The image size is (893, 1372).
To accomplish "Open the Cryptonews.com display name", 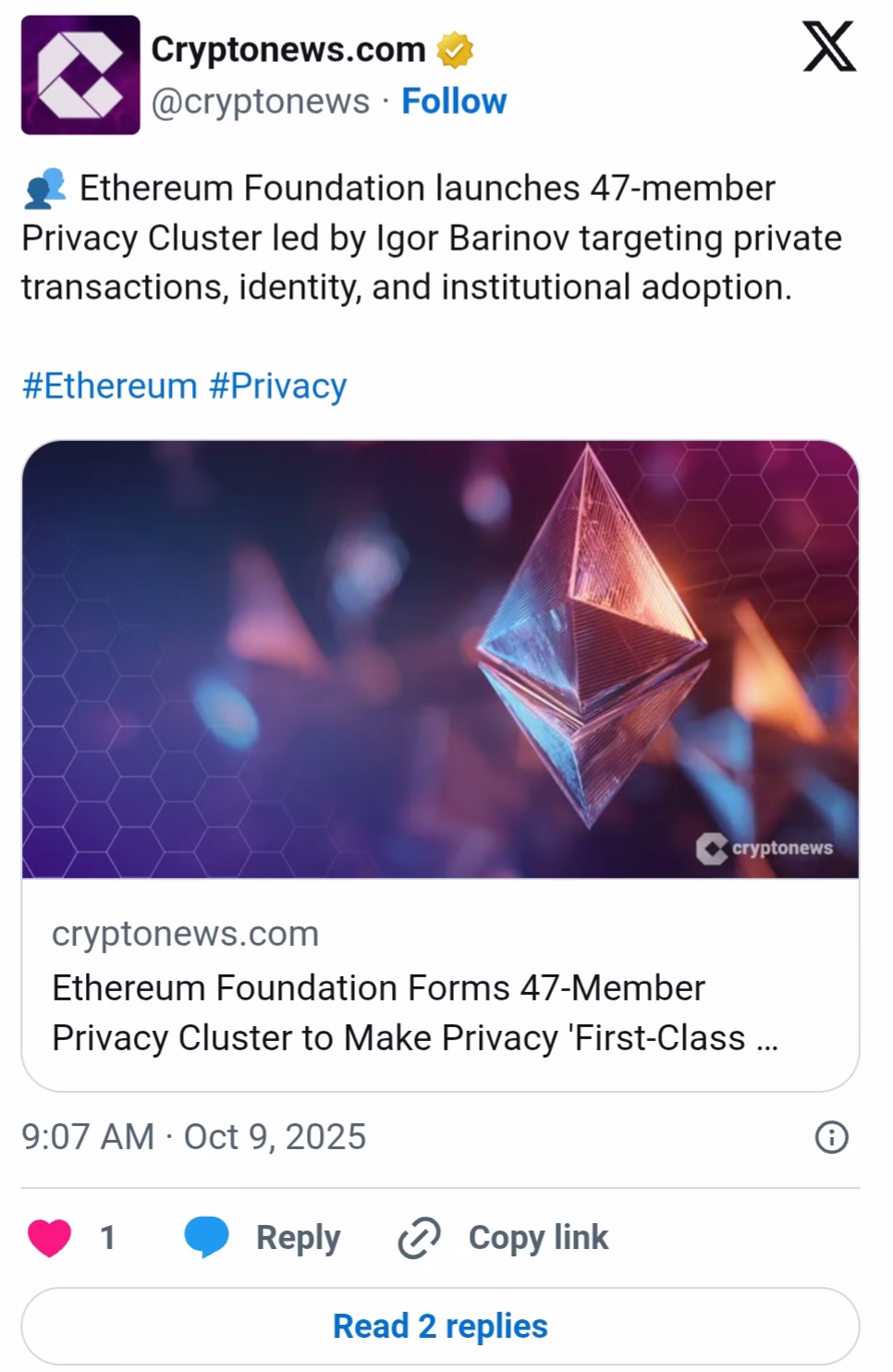I will coord(287,49).
